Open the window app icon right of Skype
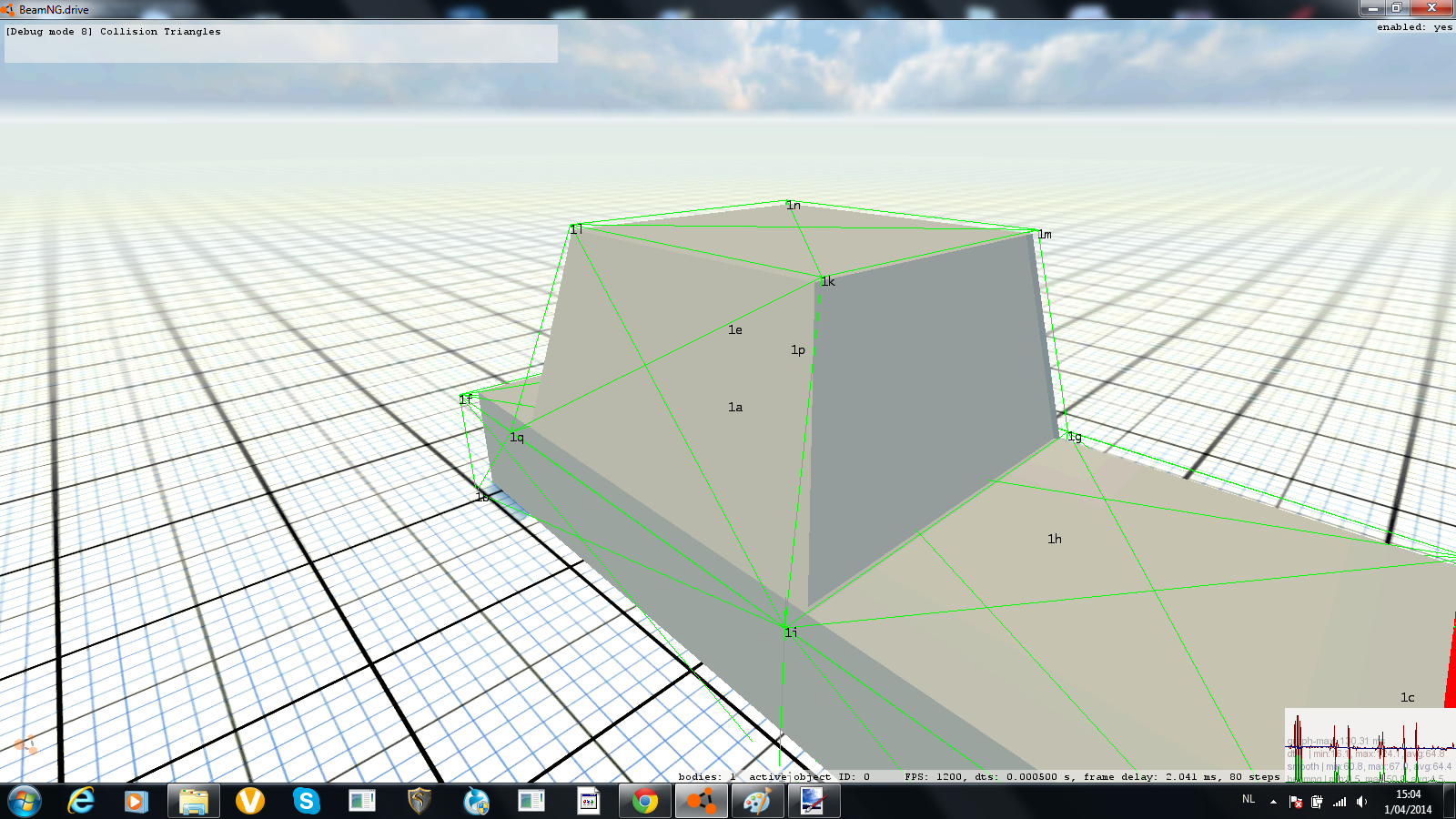Image resolution: width=1456 pixels, height=819 pixels. 362,802
